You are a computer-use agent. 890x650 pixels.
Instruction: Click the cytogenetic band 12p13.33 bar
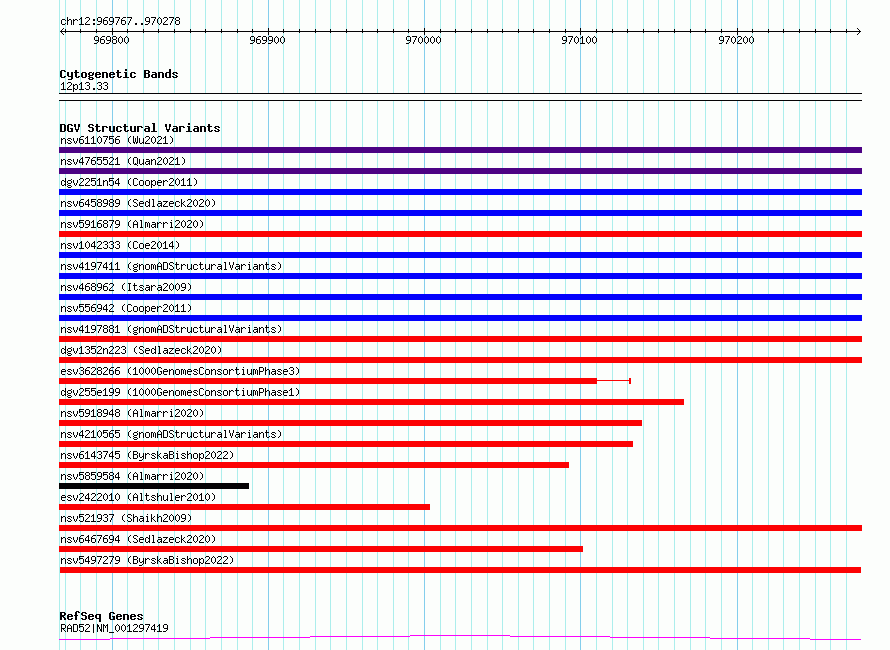[x=460, y=97]
